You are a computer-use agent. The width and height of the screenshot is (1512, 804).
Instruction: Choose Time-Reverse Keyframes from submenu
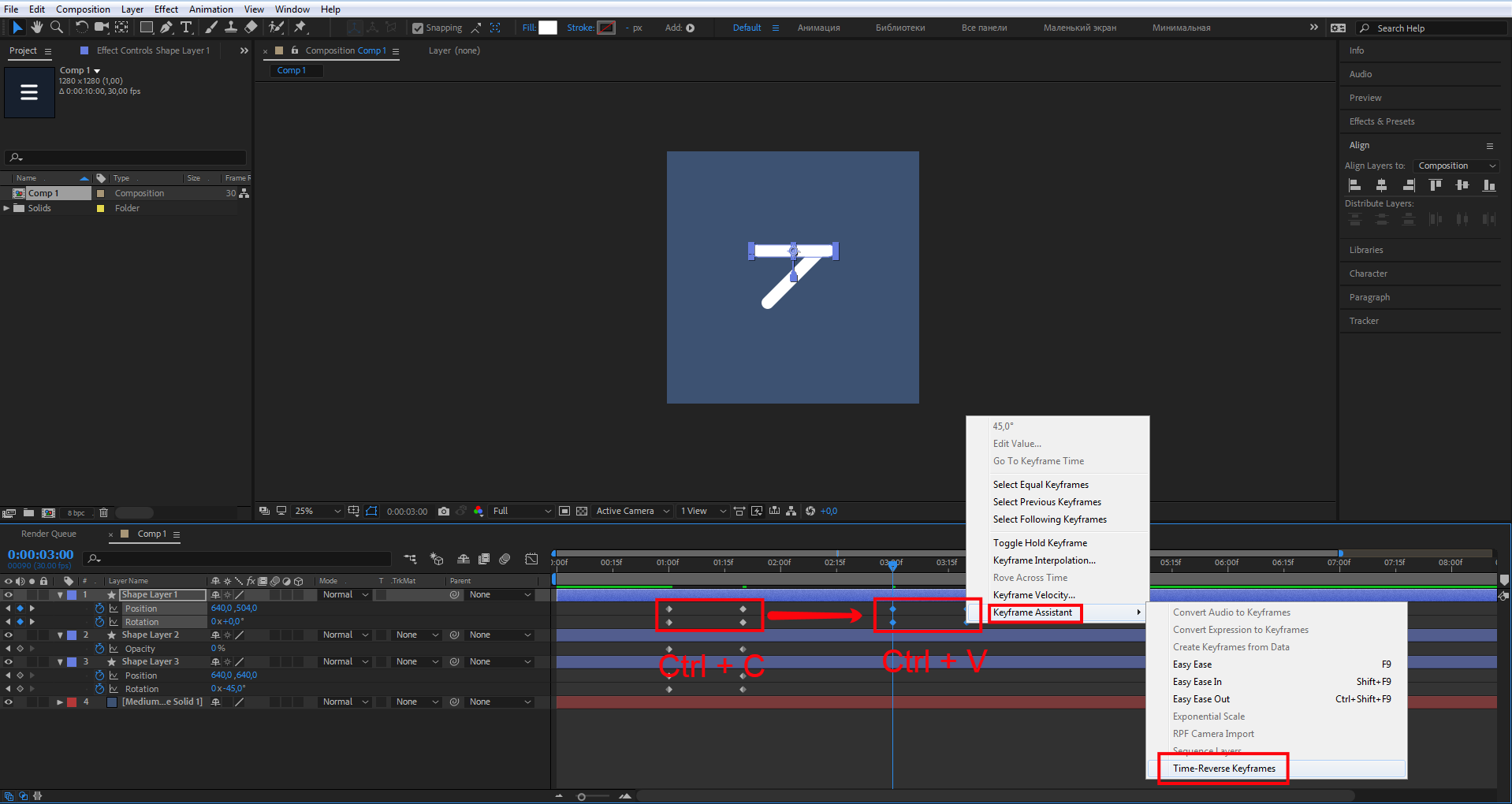point(1223,769)
